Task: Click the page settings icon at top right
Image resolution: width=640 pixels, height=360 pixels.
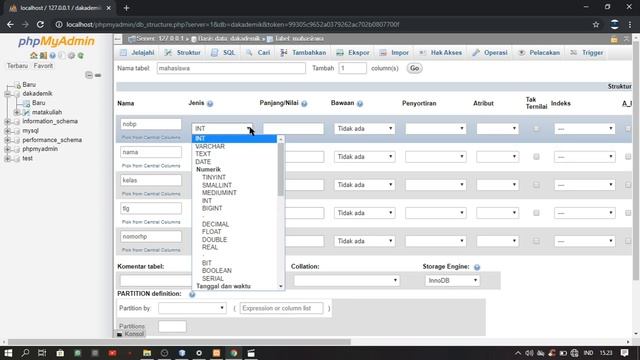Action: point(614,39)
